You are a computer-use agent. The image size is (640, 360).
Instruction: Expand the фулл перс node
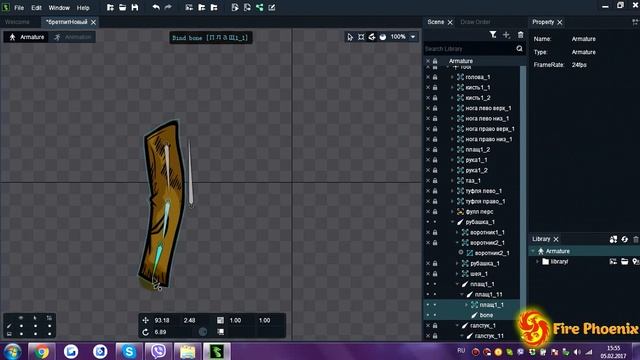452,212
